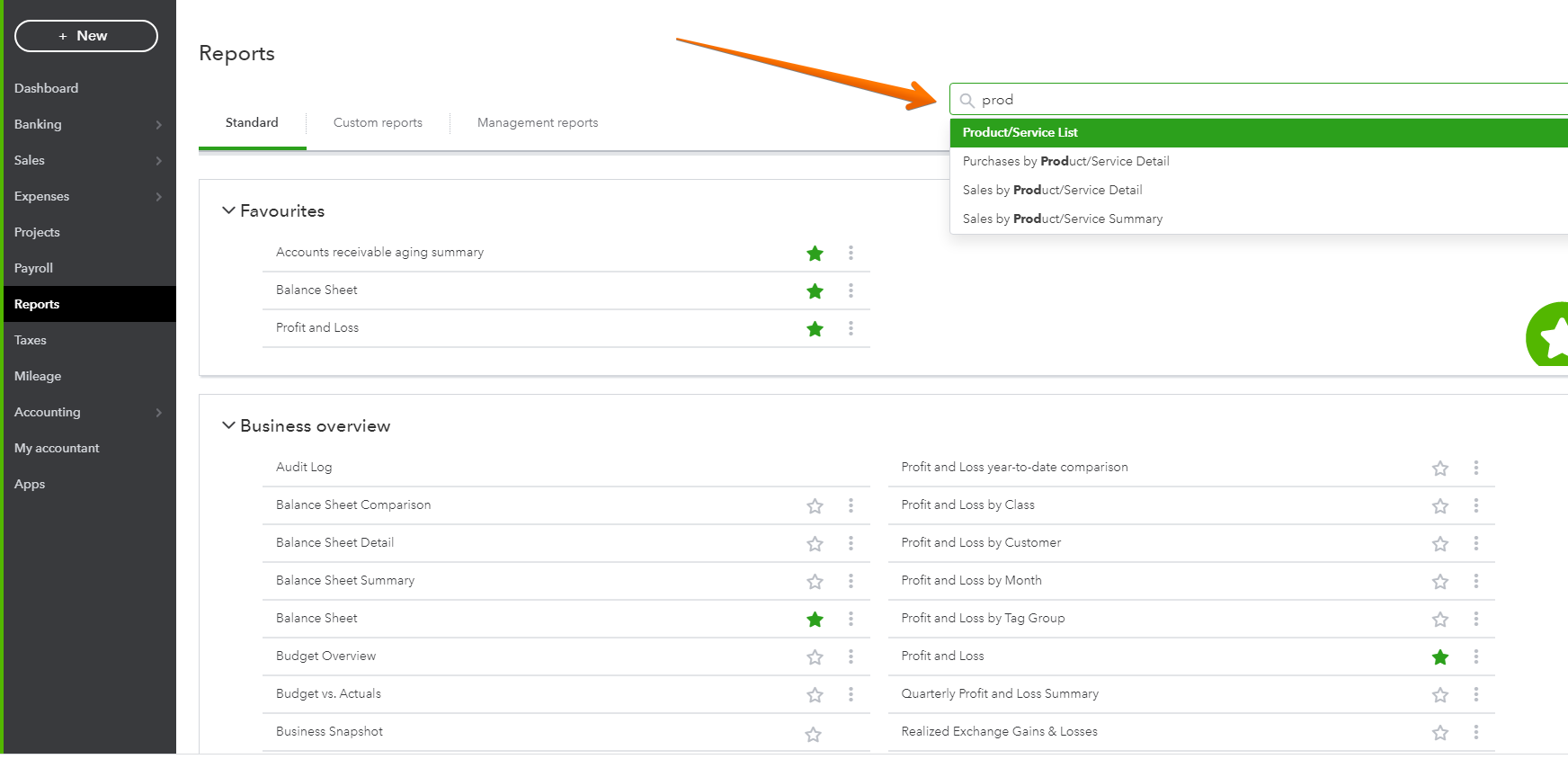Open more options for Balance Sheet Detail
This screenshot has height=759, width=1568.
coord(851,543)
